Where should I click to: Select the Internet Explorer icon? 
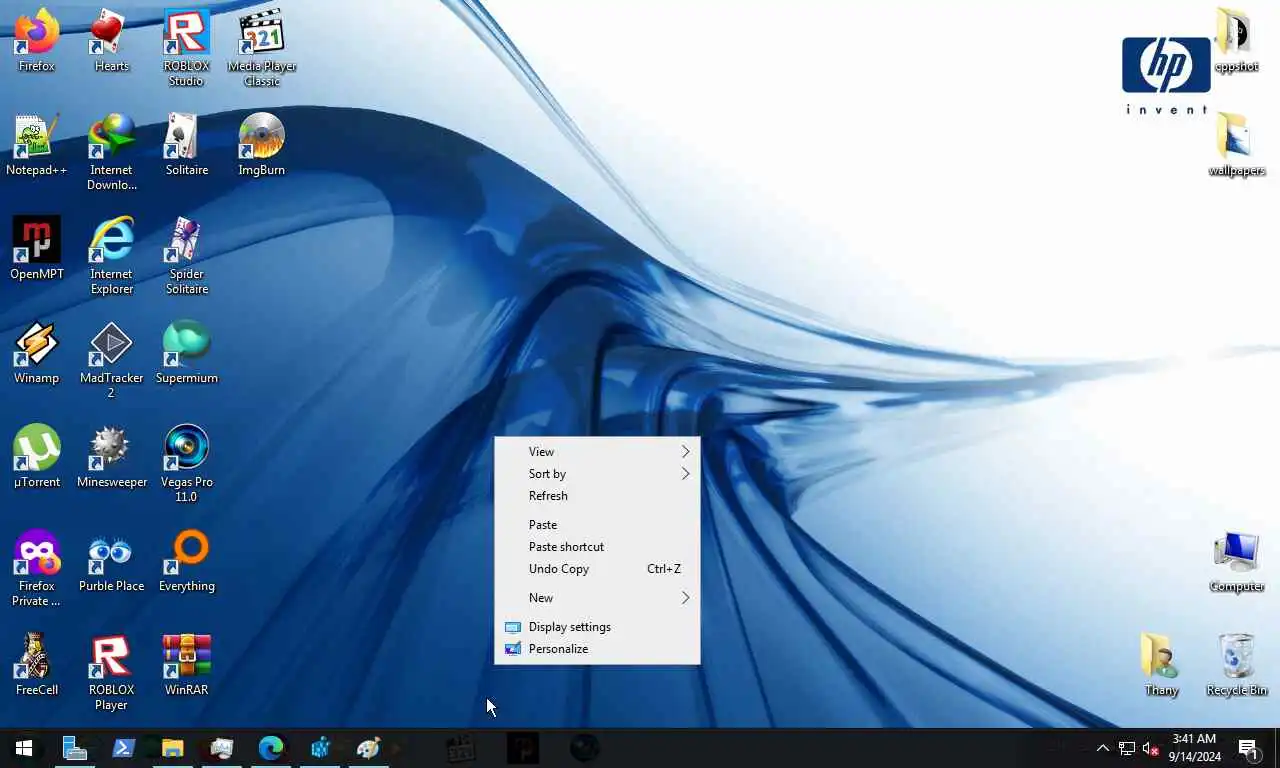coord(111,257)
